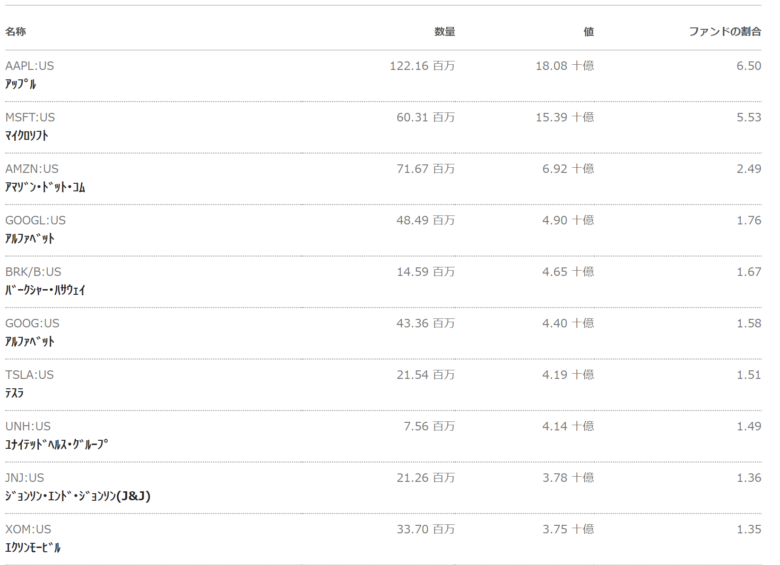This screenshot has width=780, height=565.
Task: Open the MSFT:US ticker link
Action: point(30,117)
